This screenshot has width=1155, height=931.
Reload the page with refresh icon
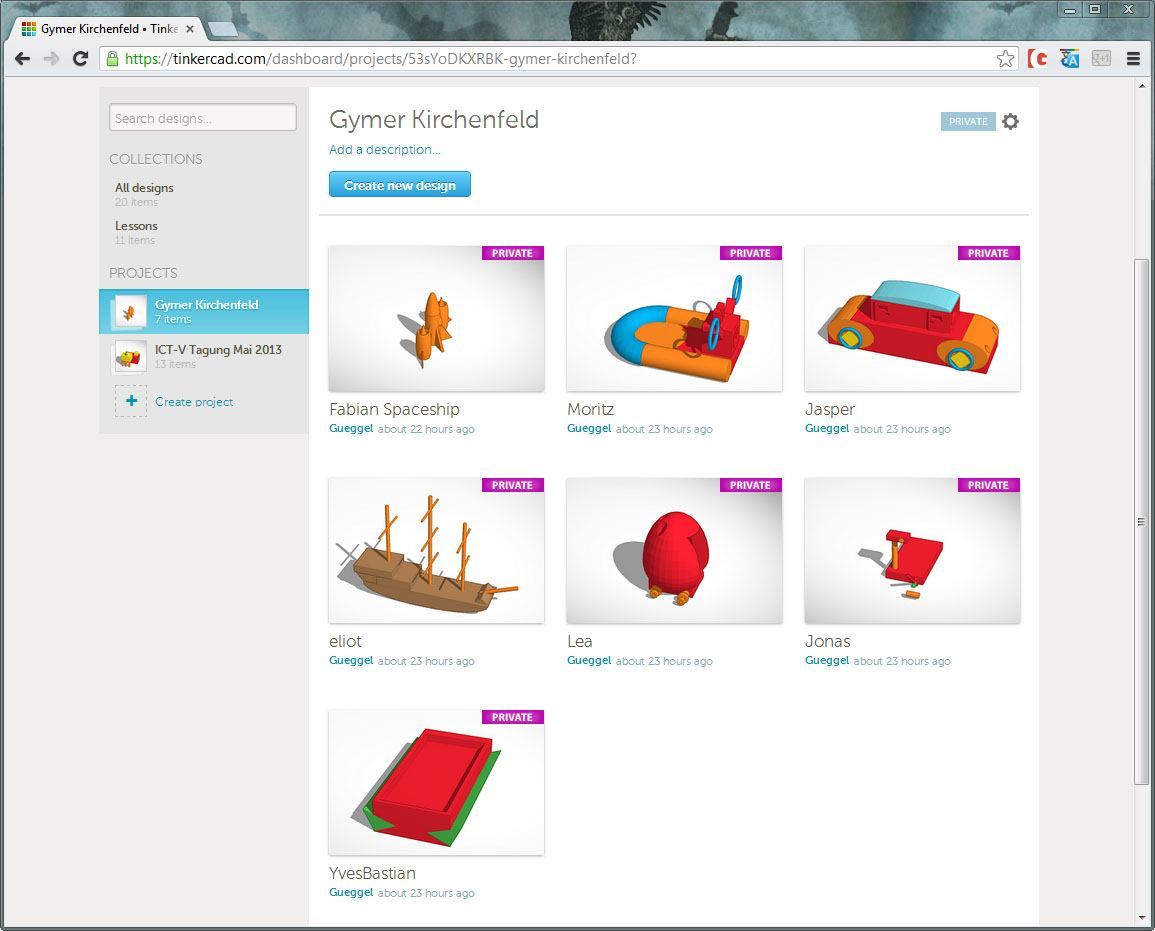click(80, 59)
